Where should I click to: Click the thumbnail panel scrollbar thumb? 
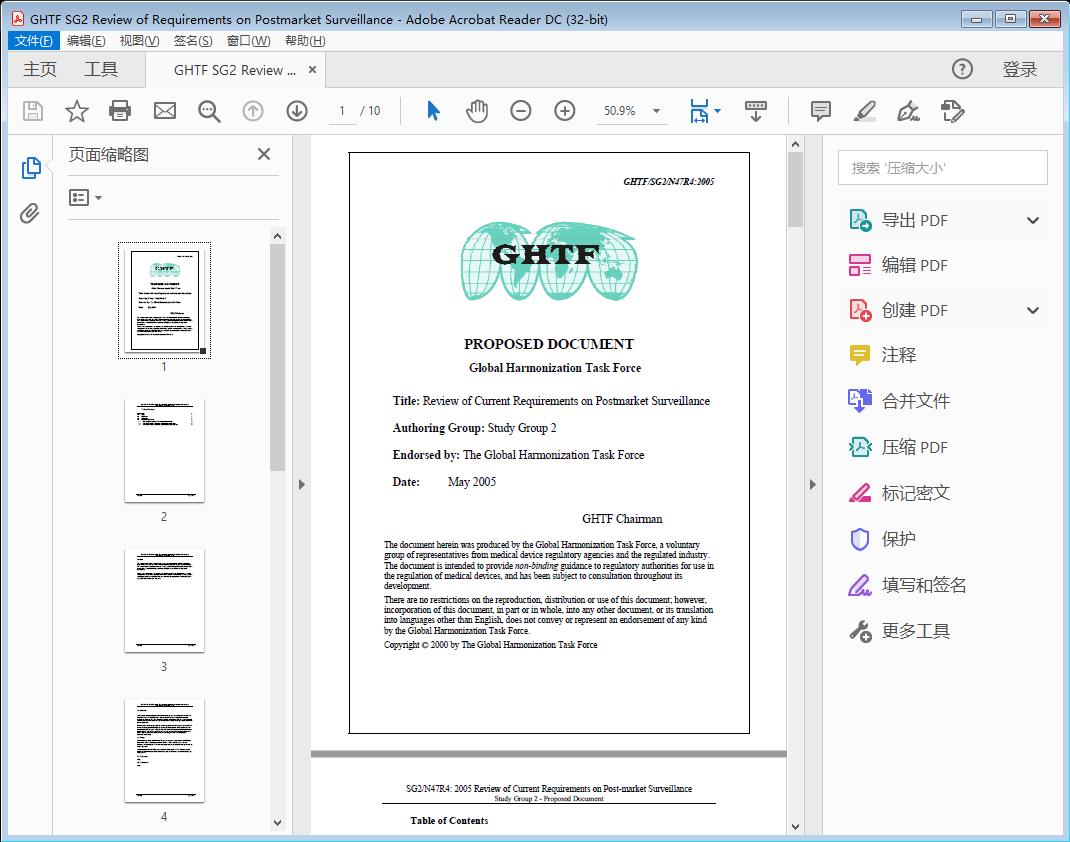click(x=277, y=358)
